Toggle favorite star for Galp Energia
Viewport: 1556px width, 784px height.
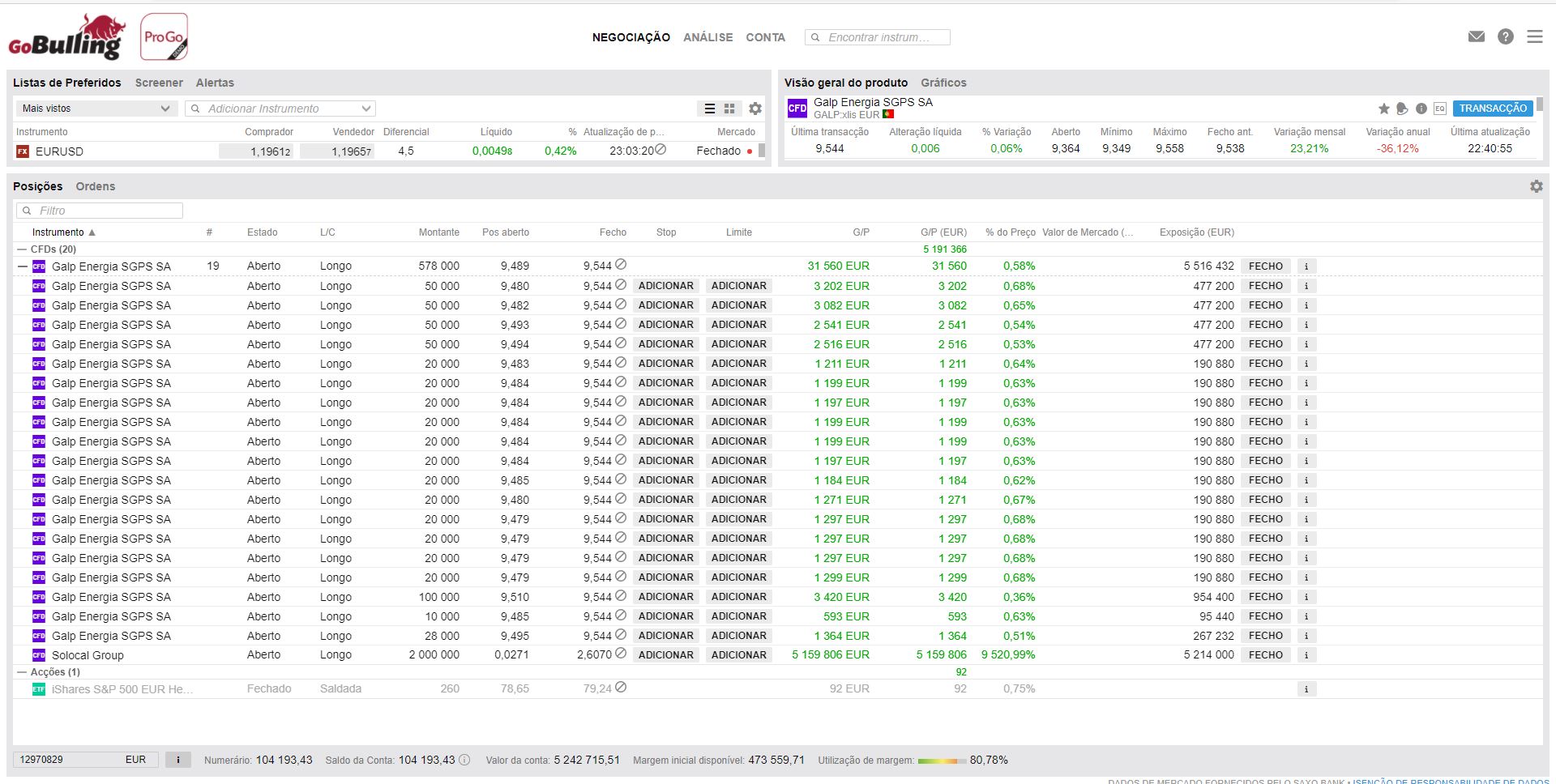coord(1383,109)
